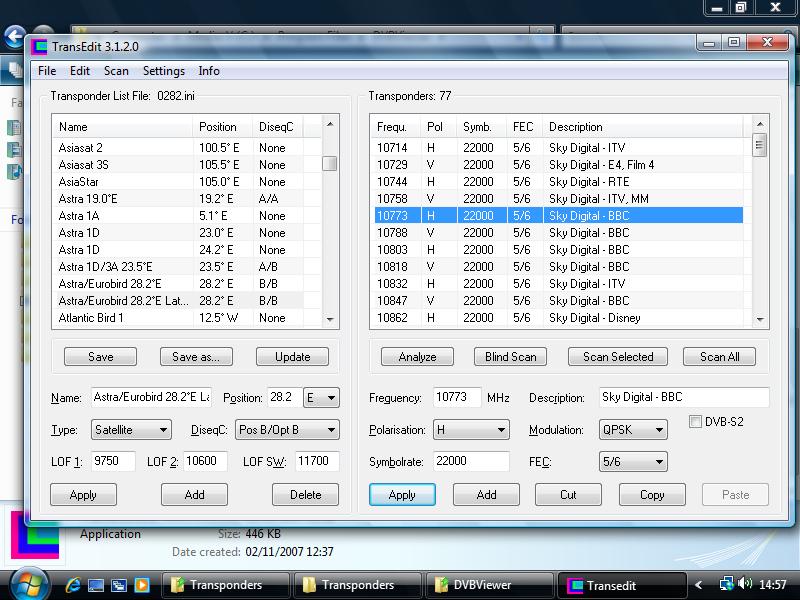This screenshot has width=800, height=600.
Task: Click the transponder list scrollbar thumb
Action: (759, 146)
